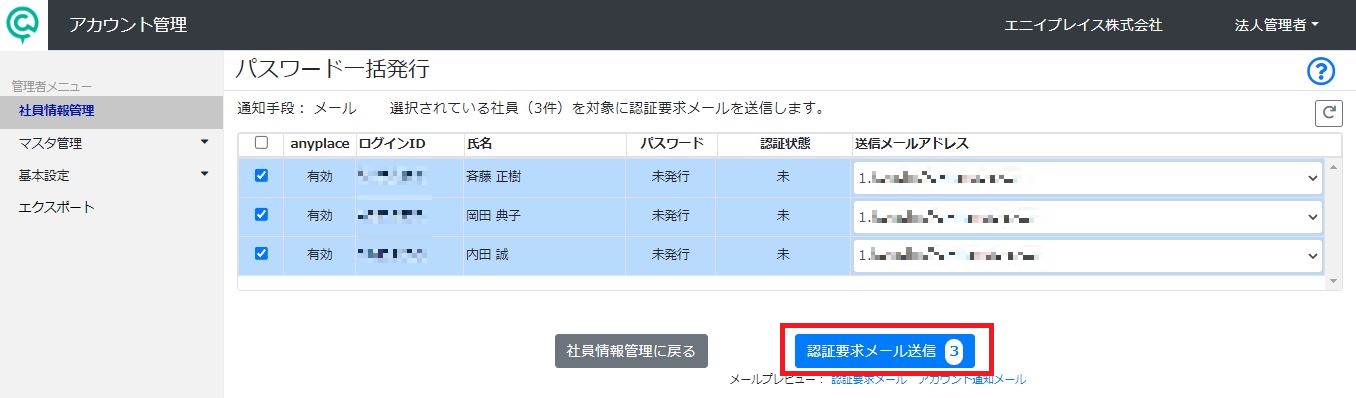
Task: Click 社員情報管理に戻る button
Action: pos(631,351)
